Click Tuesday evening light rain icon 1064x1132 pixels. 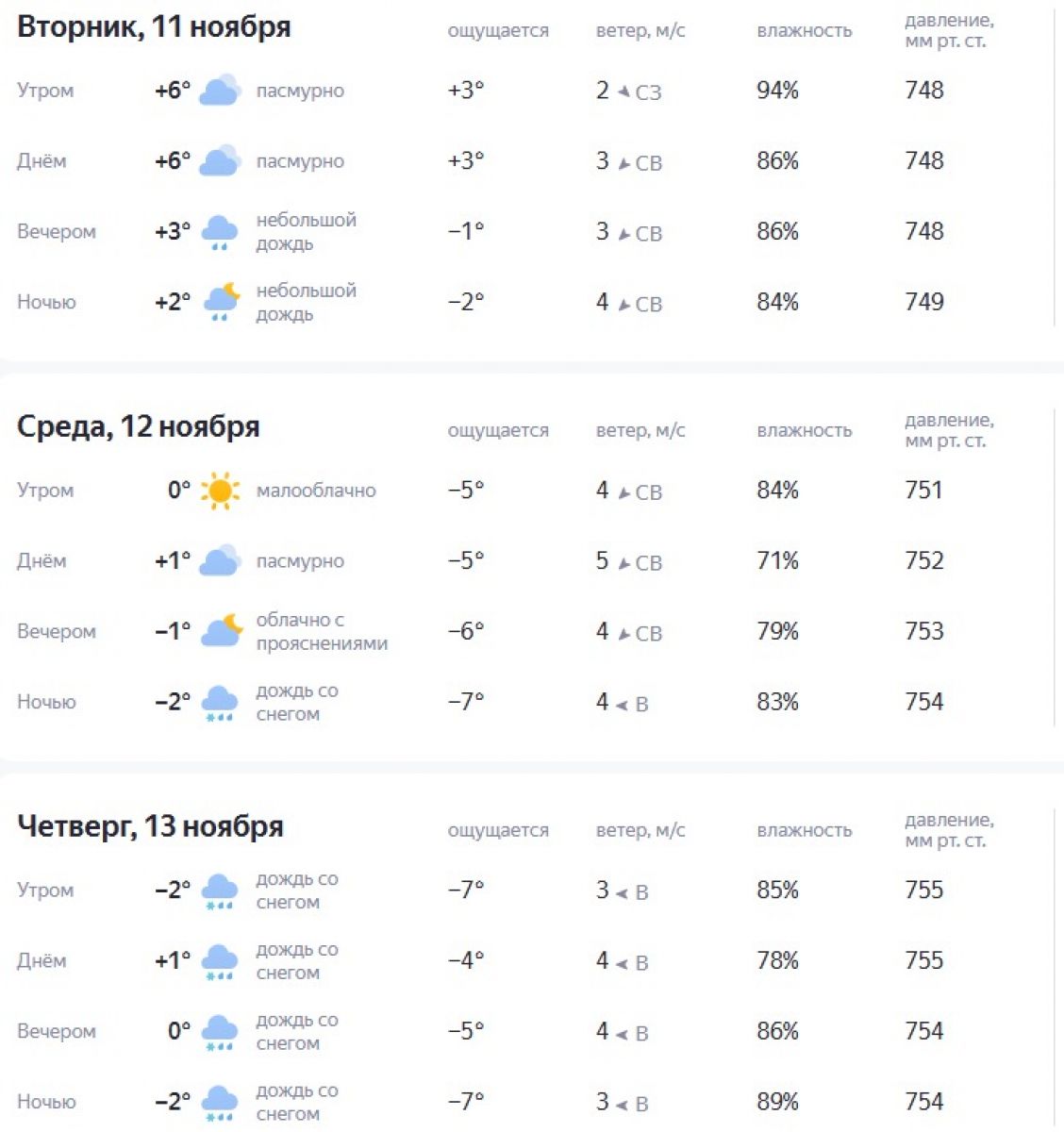tap(221, 232)
